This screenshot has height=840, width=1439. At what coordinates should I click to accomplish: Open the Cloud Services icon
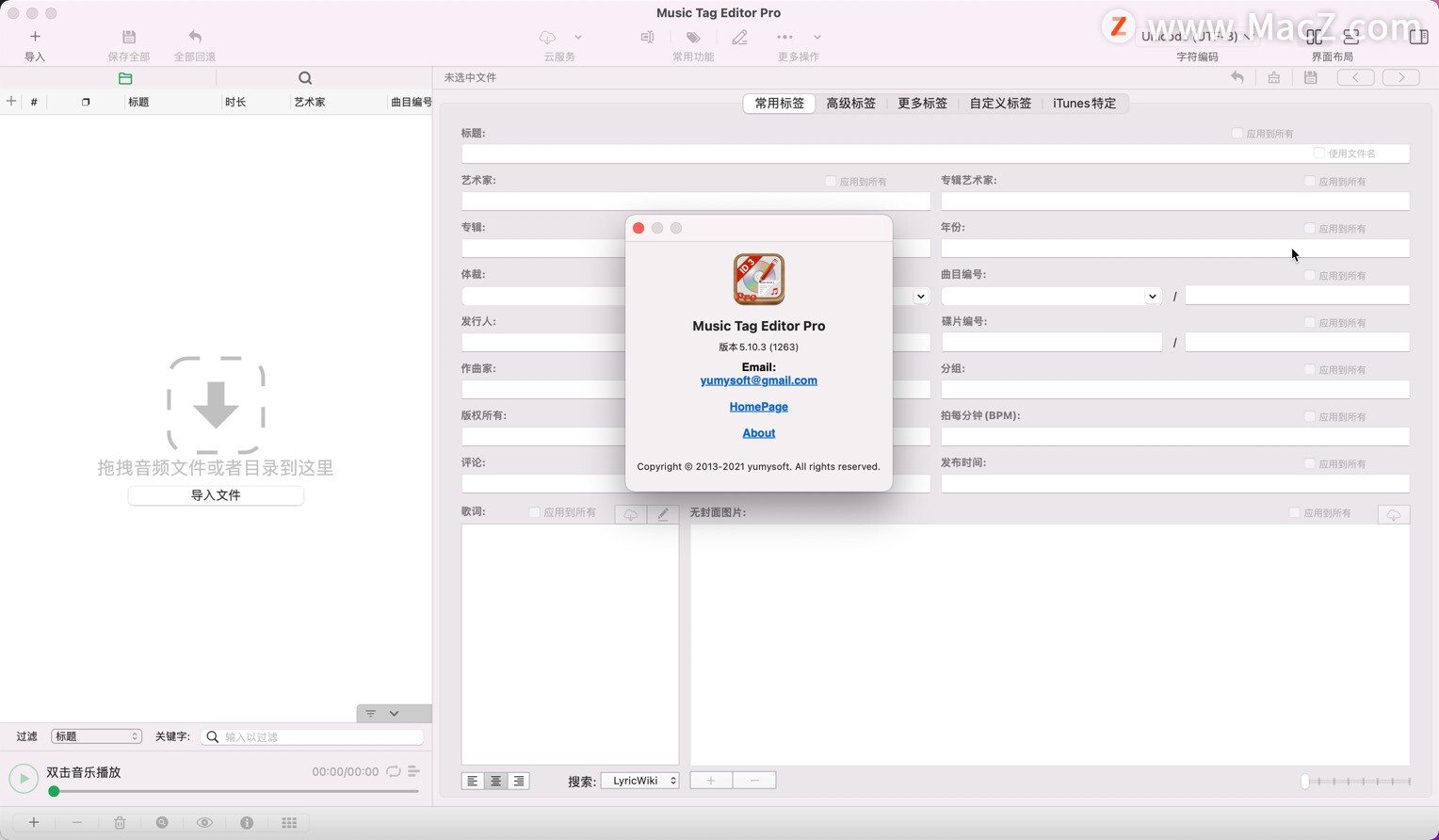tap(547, 37)
